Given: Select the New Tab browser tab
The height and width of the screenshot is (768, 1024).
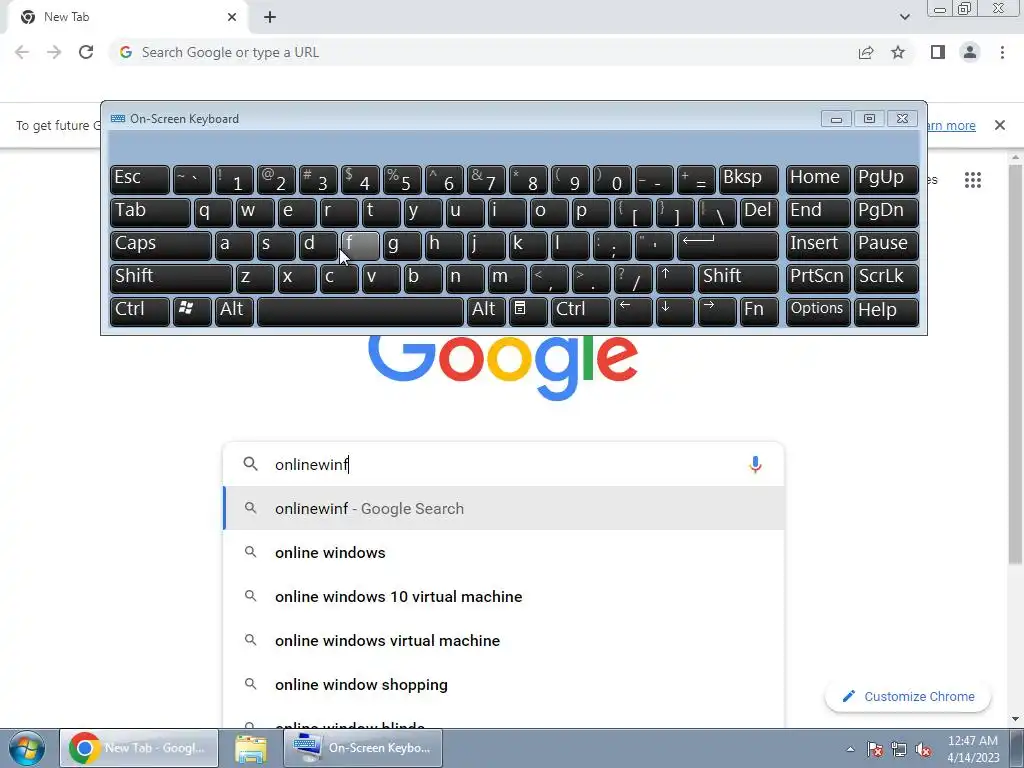Looking at the screenshot, I should point(128,17).
